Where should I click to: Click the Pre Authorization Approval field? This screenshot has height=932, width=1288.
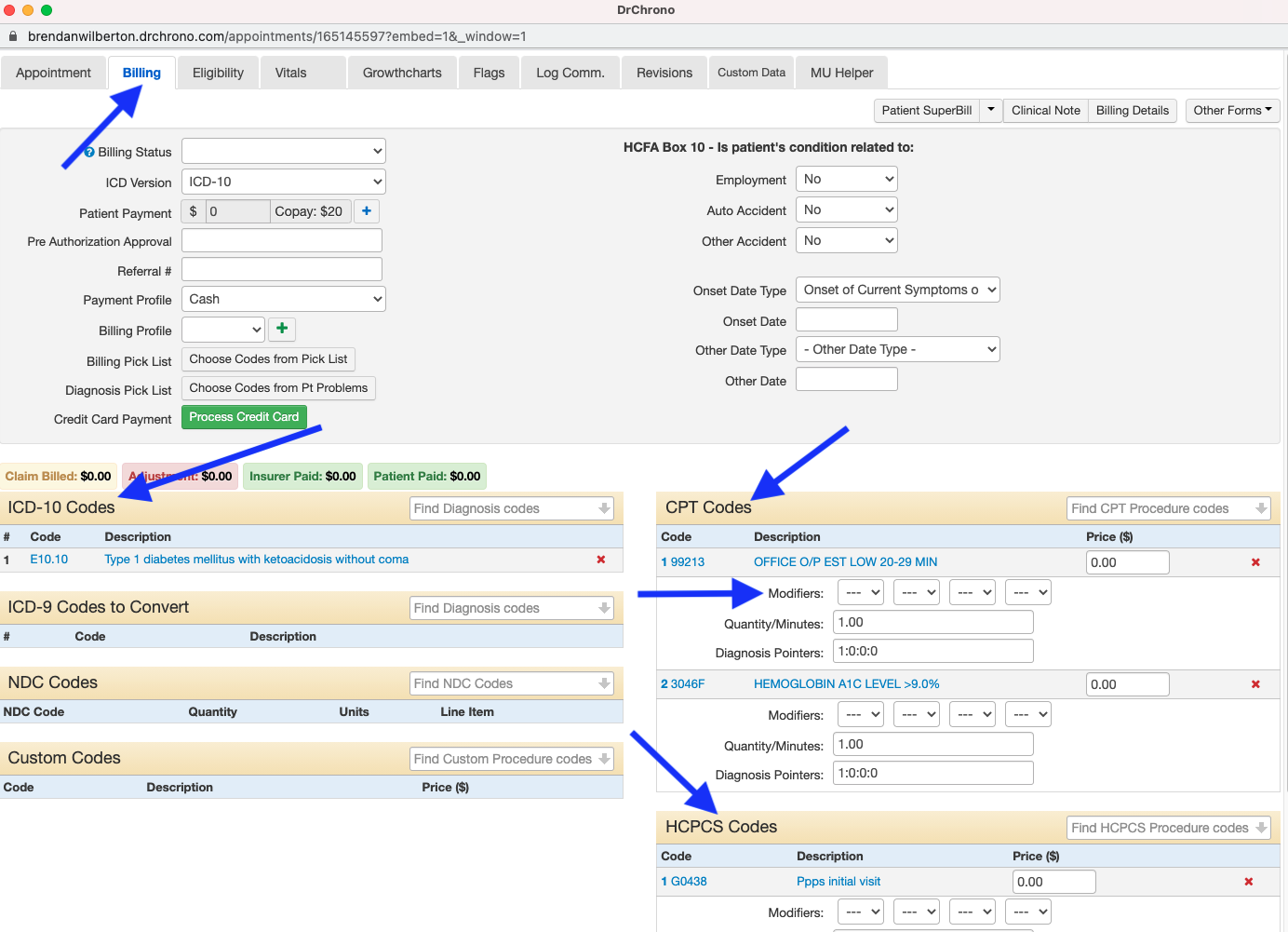[282, 240]
